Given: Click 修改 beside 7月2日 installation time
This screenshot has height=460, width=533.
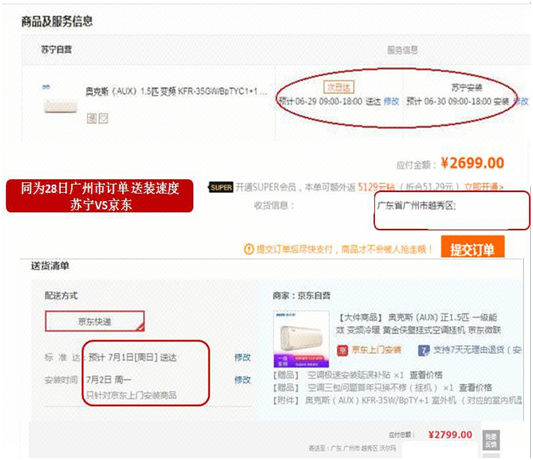Looking at the screenshot, I should pos(243,380).
